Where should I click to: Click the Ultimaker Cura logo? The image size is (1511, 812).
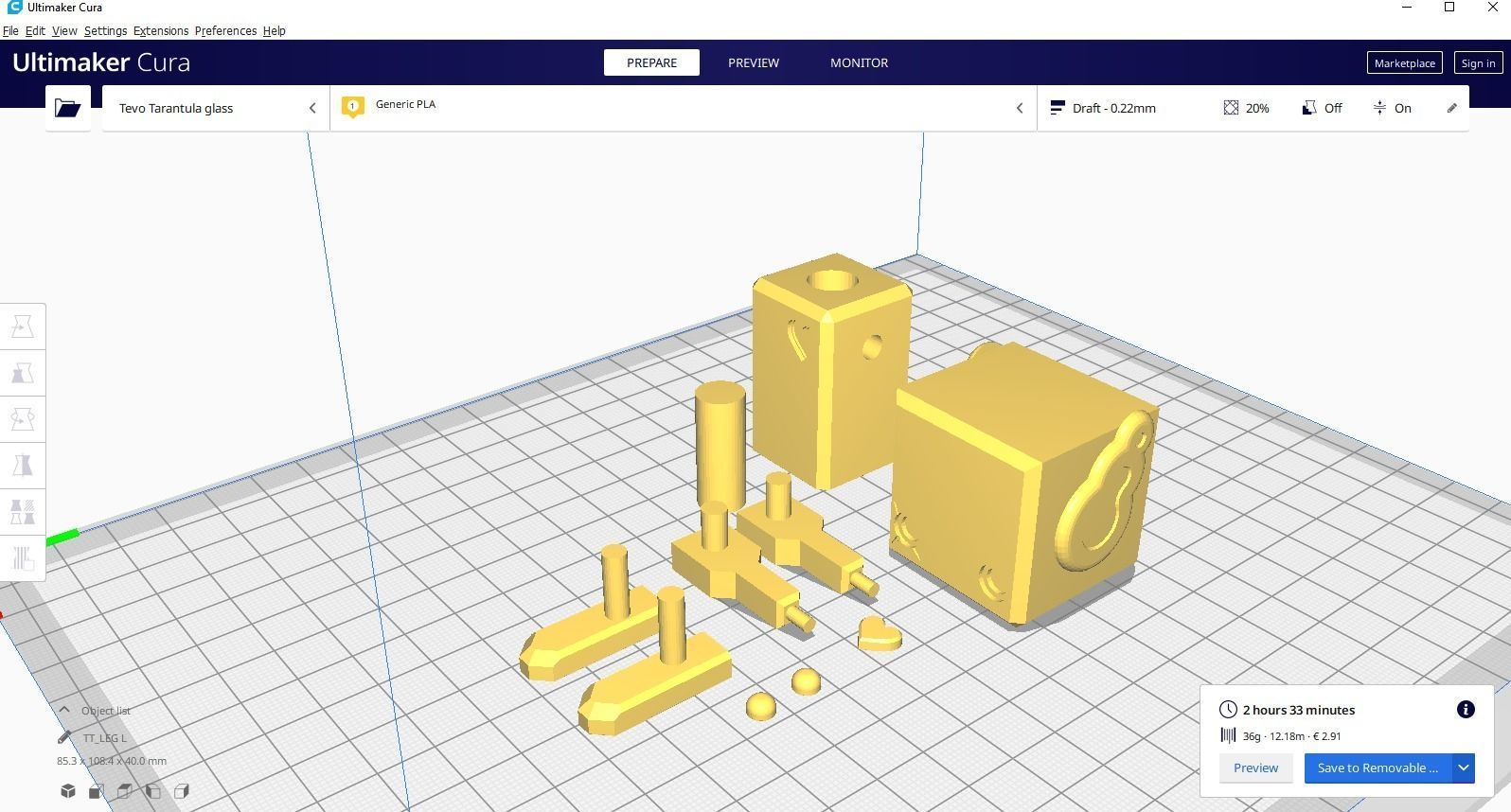tap(101, 62)
